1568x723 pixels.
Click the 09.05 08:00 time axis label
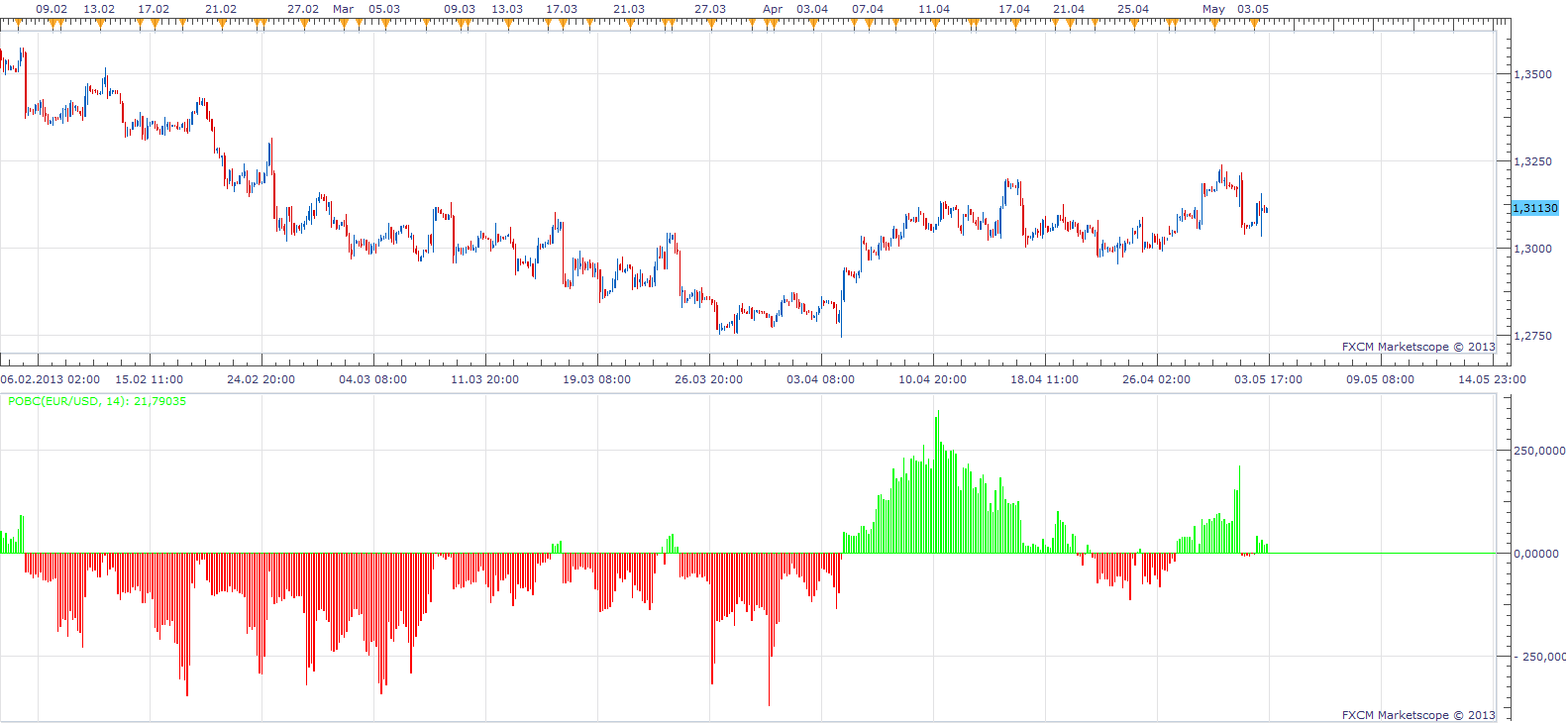(x=1381, y=379)
